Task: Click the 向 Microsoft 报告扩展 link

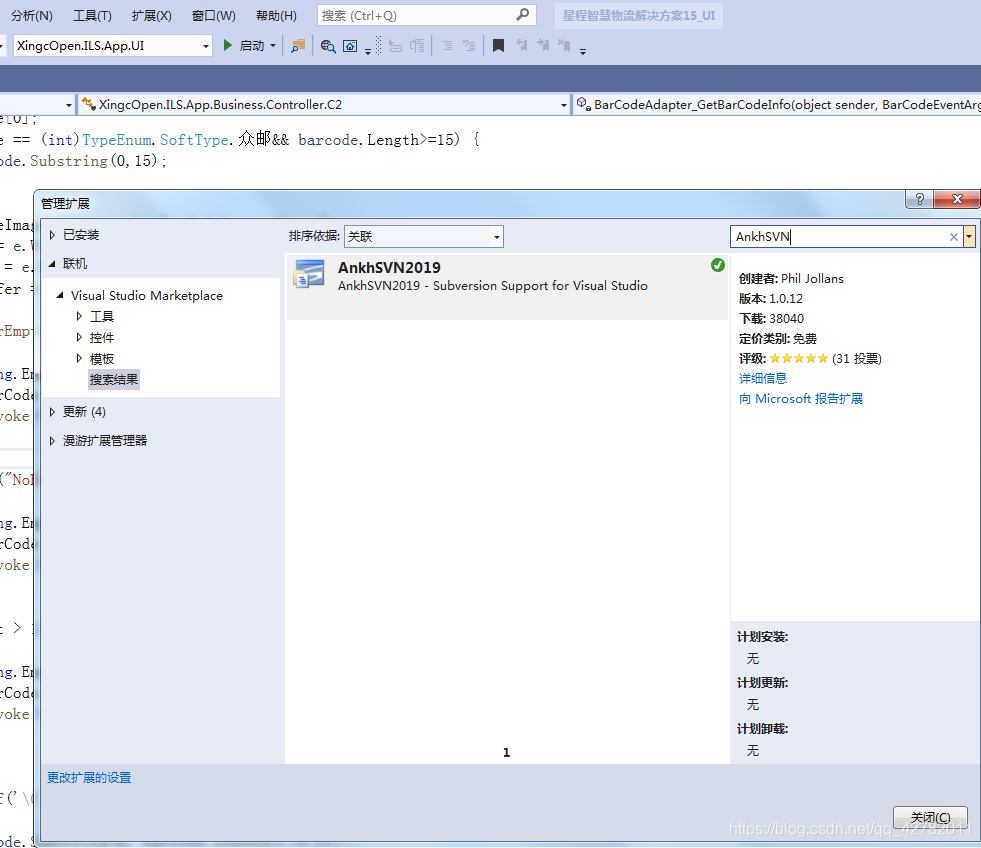Action: (800, 399)
